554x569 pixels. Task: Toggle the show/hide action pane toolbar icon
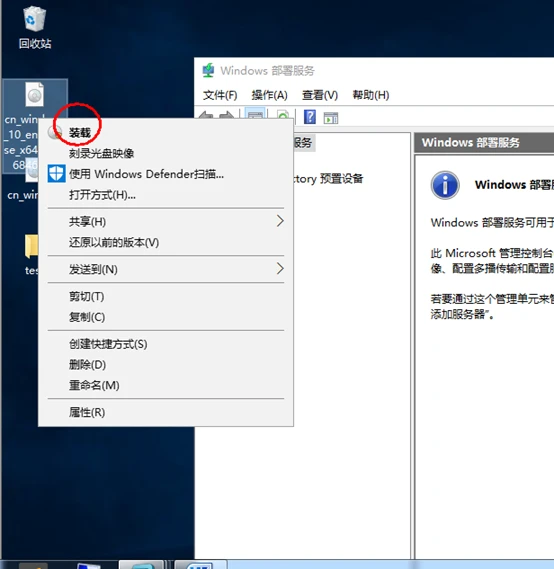pos(331,118)
